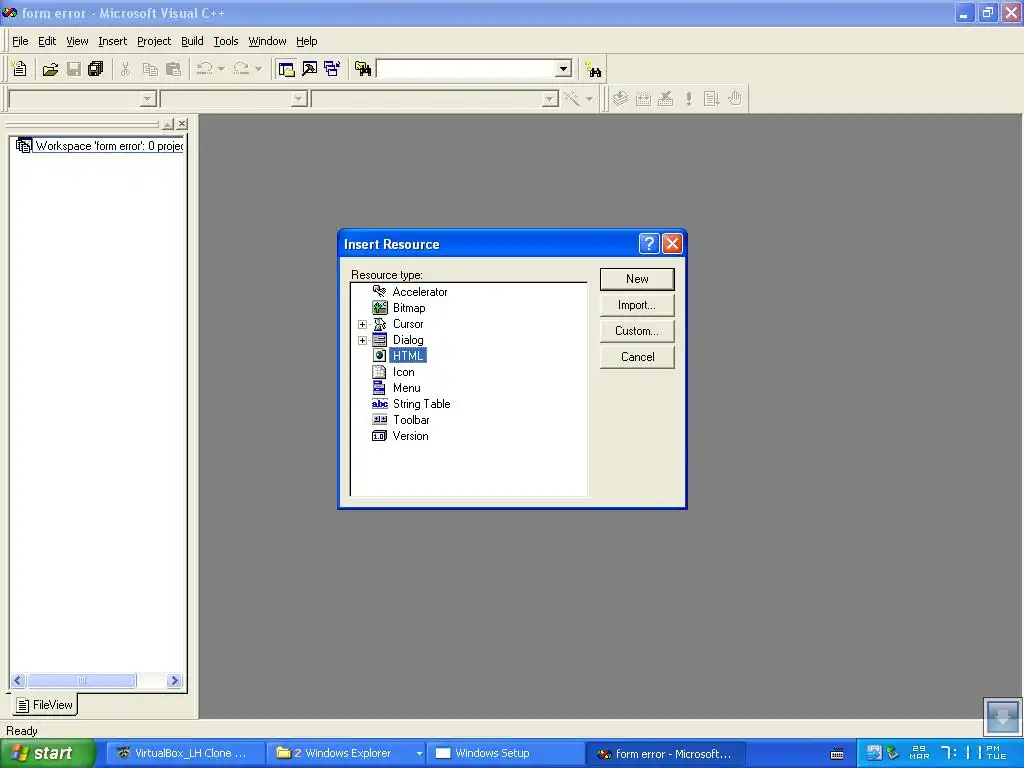1024x768 pixels.
Task: Select Accelerator resource type
Action: 419,292
